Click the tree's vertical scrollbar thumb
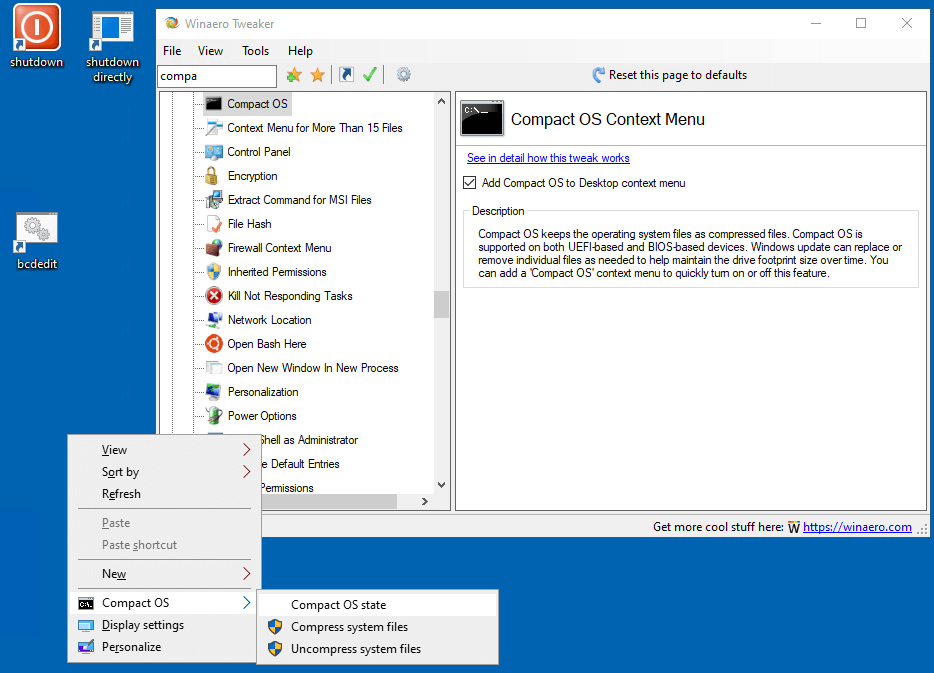This screenshot has height=673, width=934. (x=441, y=304)
